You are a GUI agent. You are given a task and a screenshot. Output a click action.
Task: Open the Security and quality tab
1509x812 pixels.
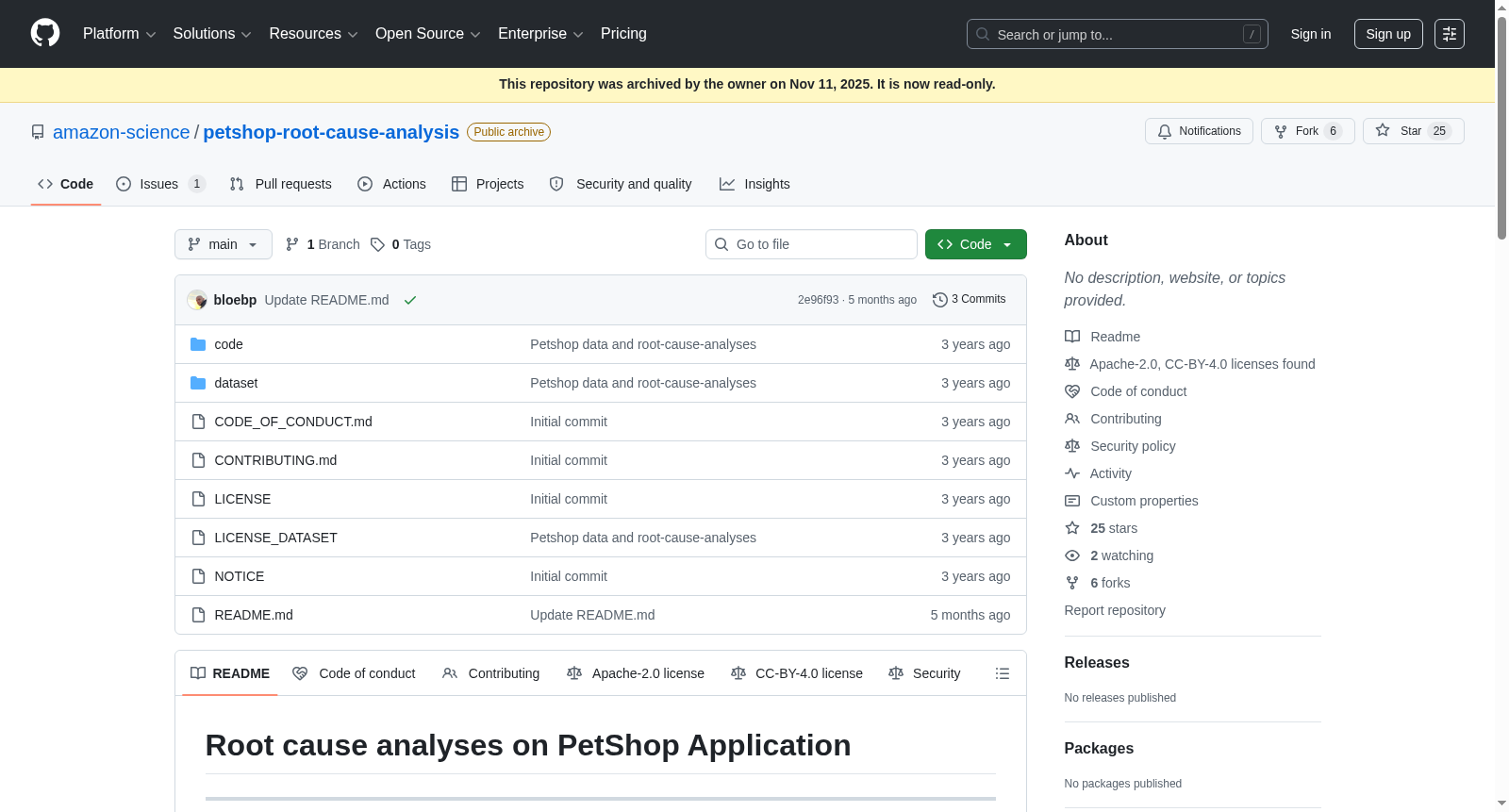pyautogui.click(x=621, y=184)
